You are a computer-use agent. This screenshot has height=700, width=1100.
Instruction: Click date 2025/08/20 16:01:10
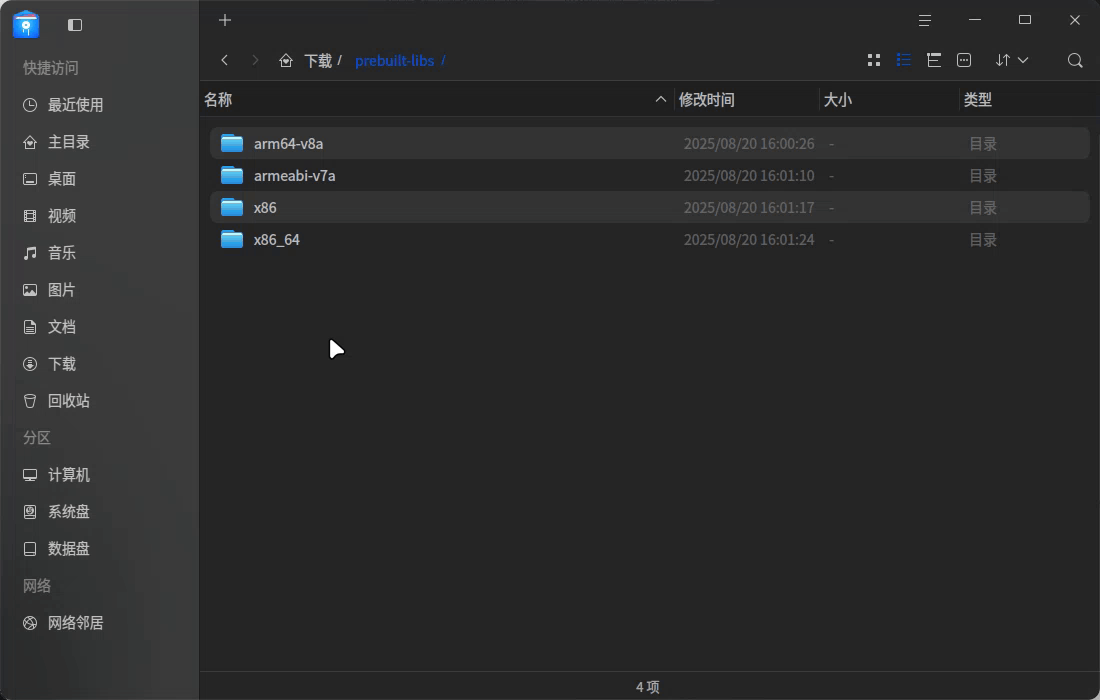[x=749, y=176]
